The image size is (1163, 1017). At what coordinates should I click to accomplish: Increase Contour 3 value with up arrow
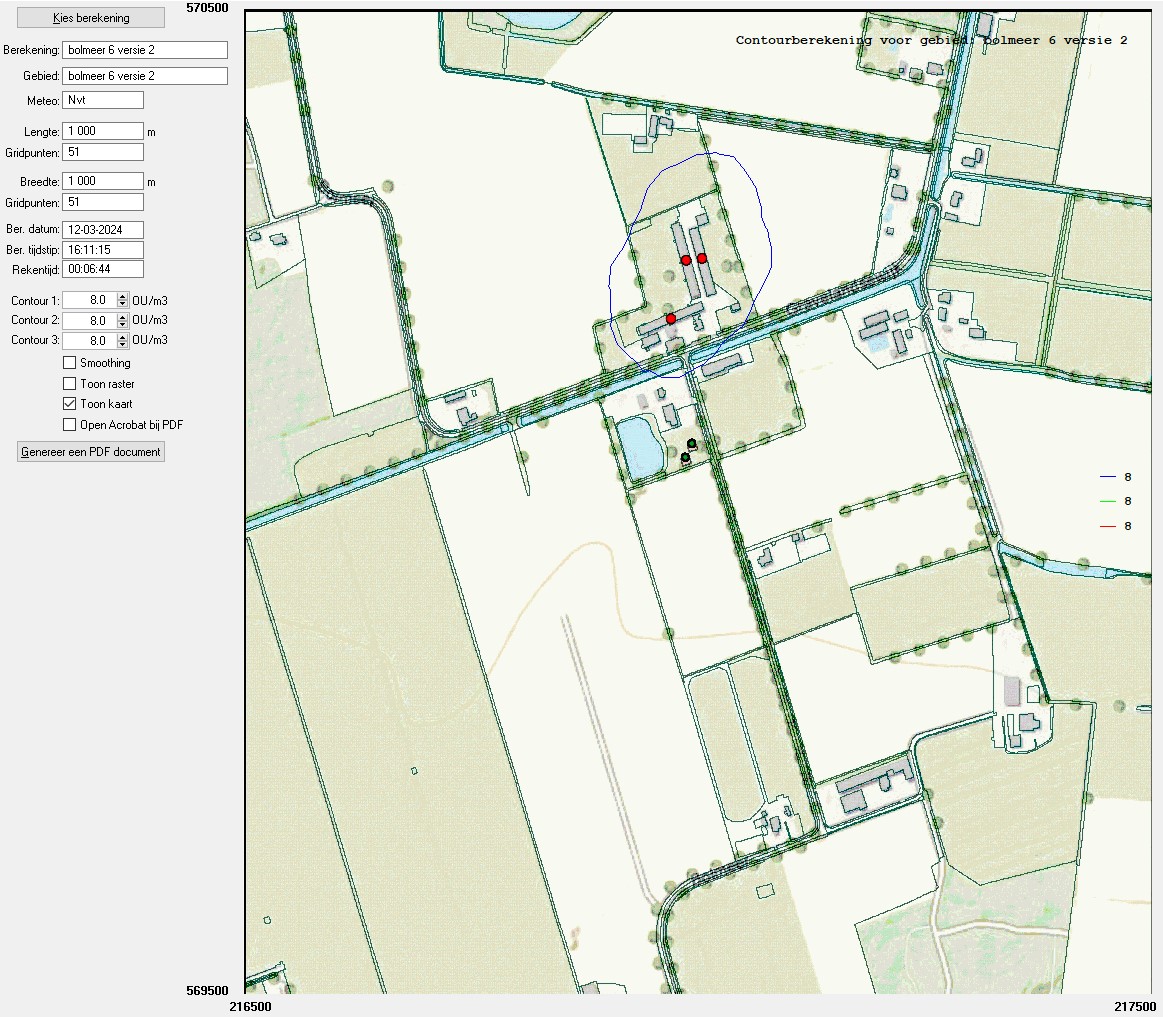pyautogui.click(x=123, y=337)
